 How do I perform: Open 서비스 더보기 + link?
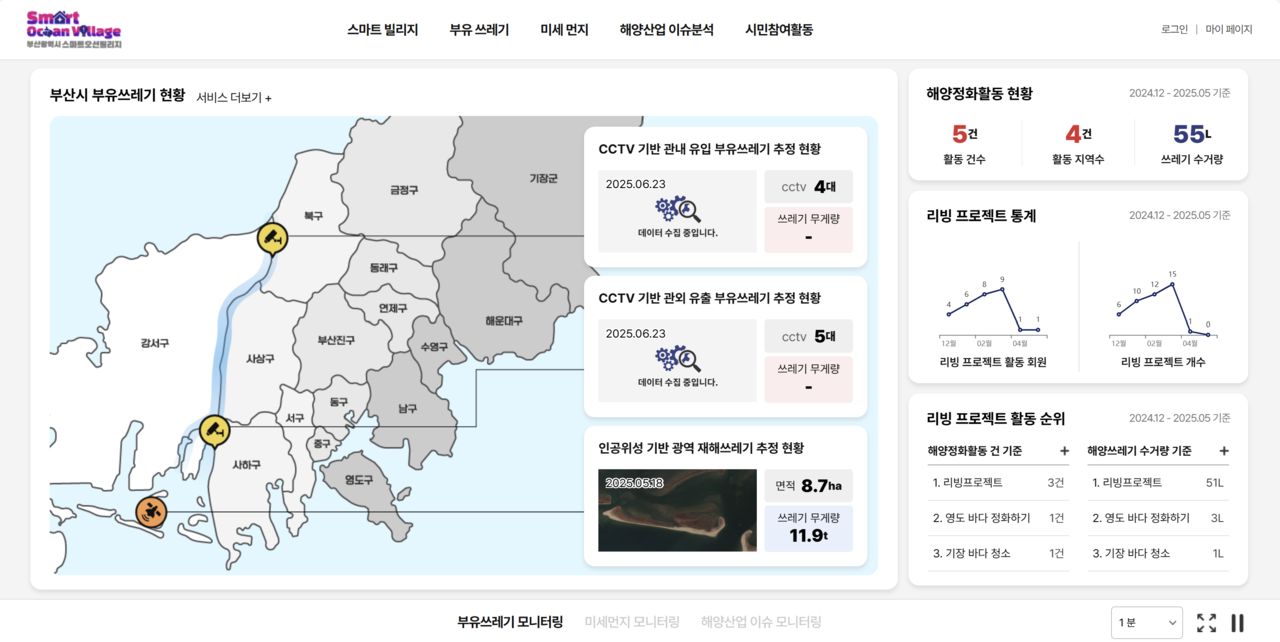pos(234,98)
